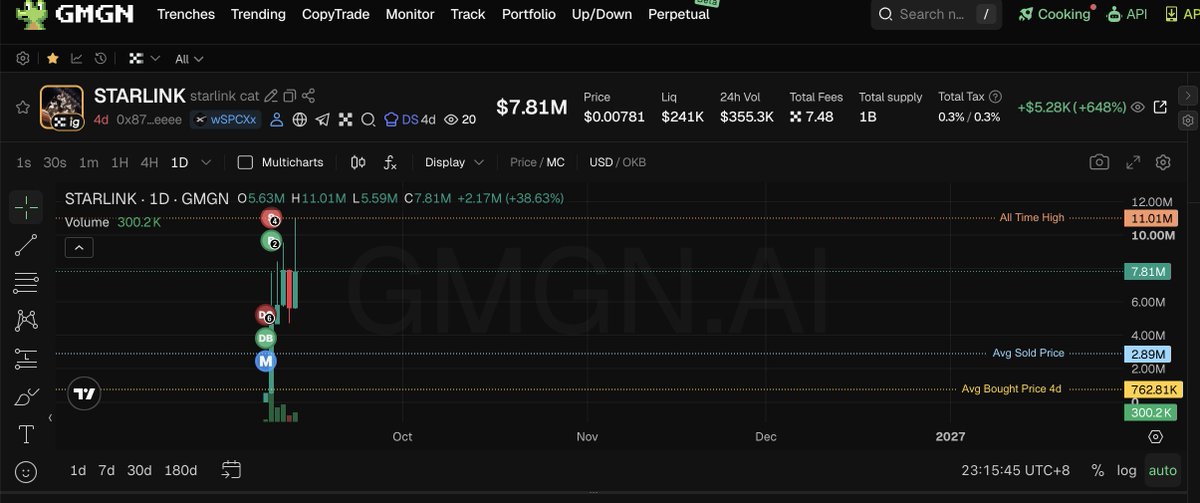
Task: Edit the STARLINK token name with pencil
Action: click(x=270, y=96)
